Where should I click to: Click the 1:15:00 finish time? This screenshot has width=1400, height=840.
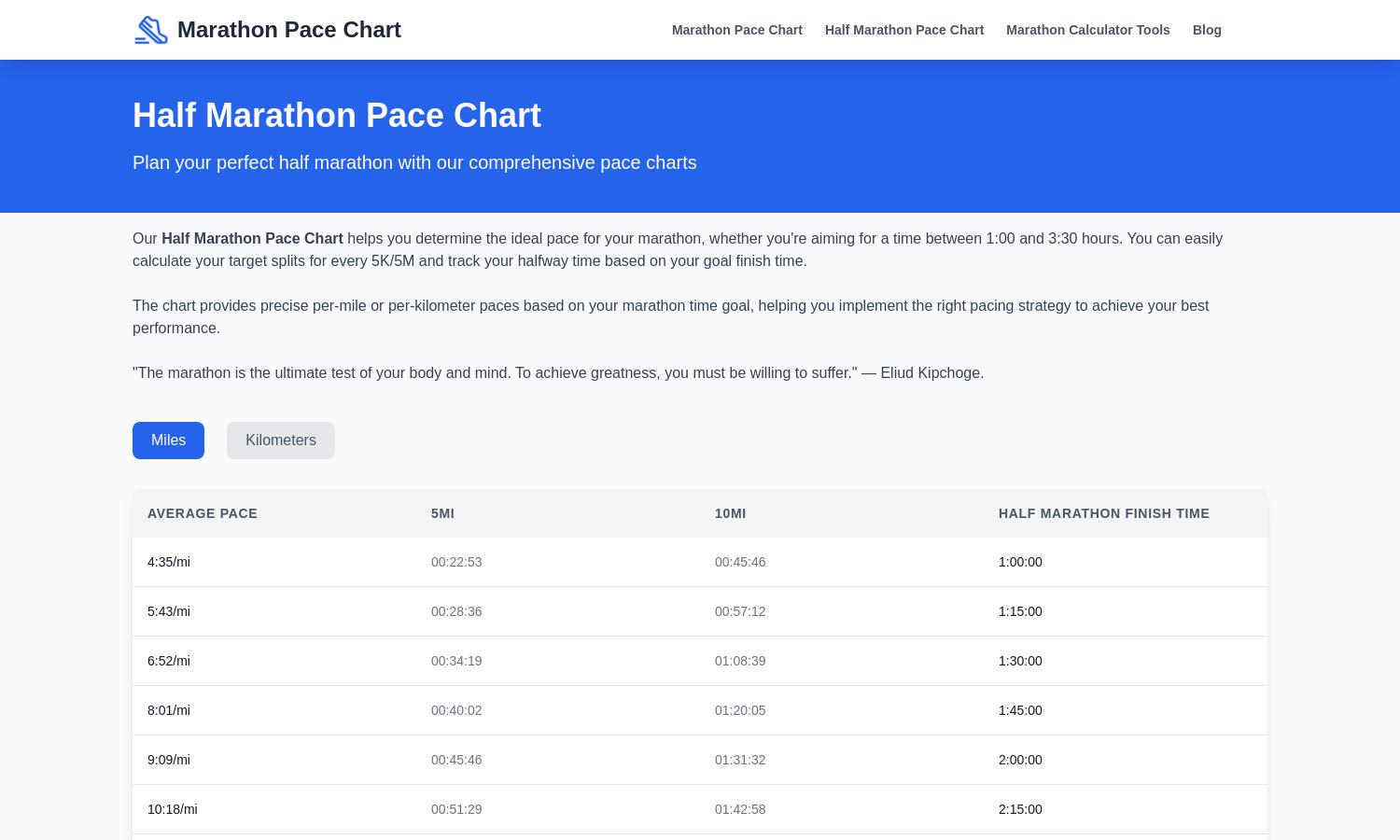(x=1020, y=611)
